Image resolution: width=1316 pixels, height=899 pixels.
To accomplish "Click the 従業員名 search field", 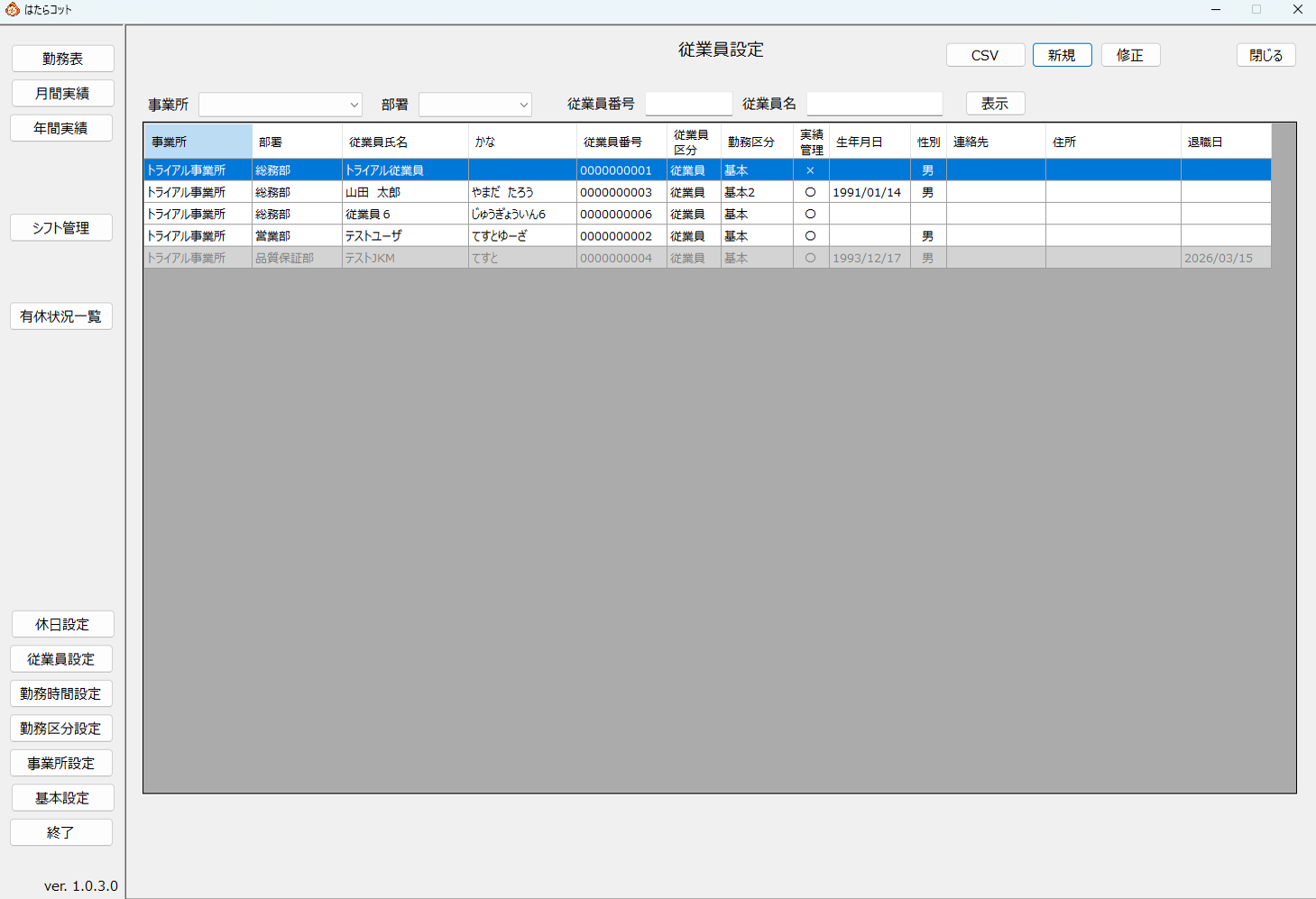I will [874, 104].
